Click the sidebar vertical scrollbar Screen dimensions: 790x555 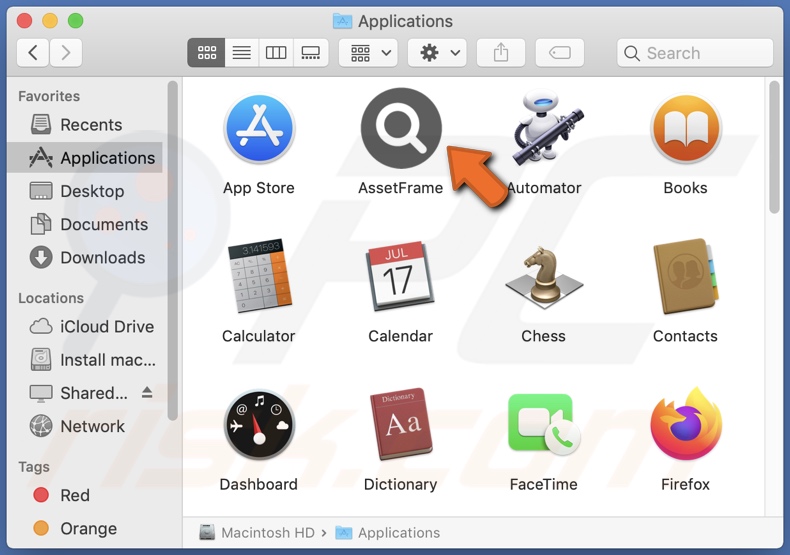(x=173, y=250)
